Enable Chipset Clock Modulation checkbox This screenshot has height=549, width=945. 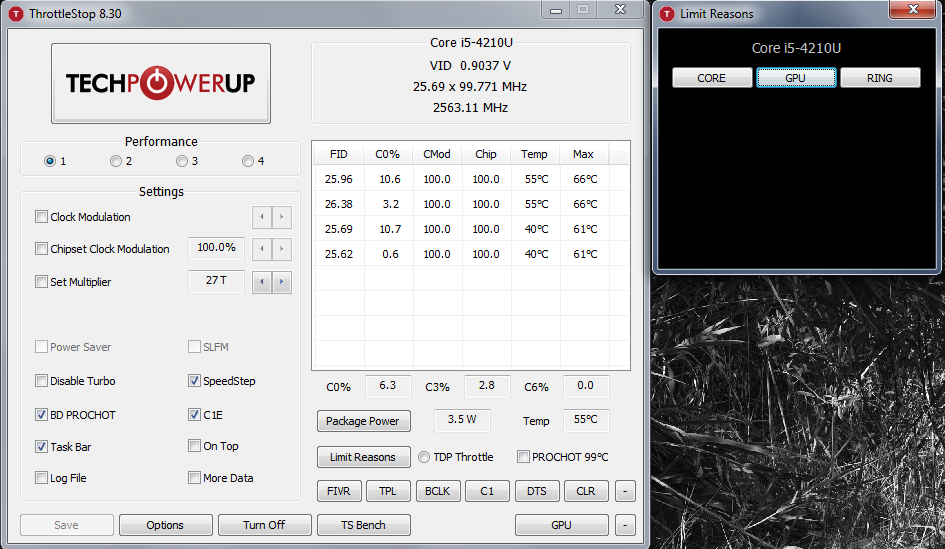[41, 248]
